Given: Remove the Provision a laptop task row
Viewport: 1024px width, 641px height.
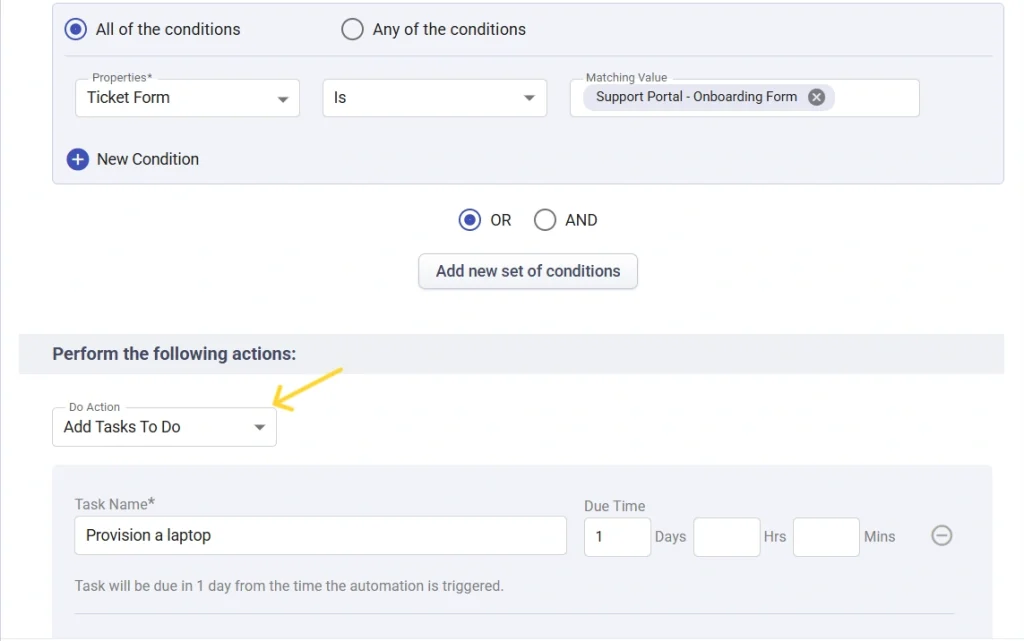Looking at the screenshot, I should [x=941, y=536].
